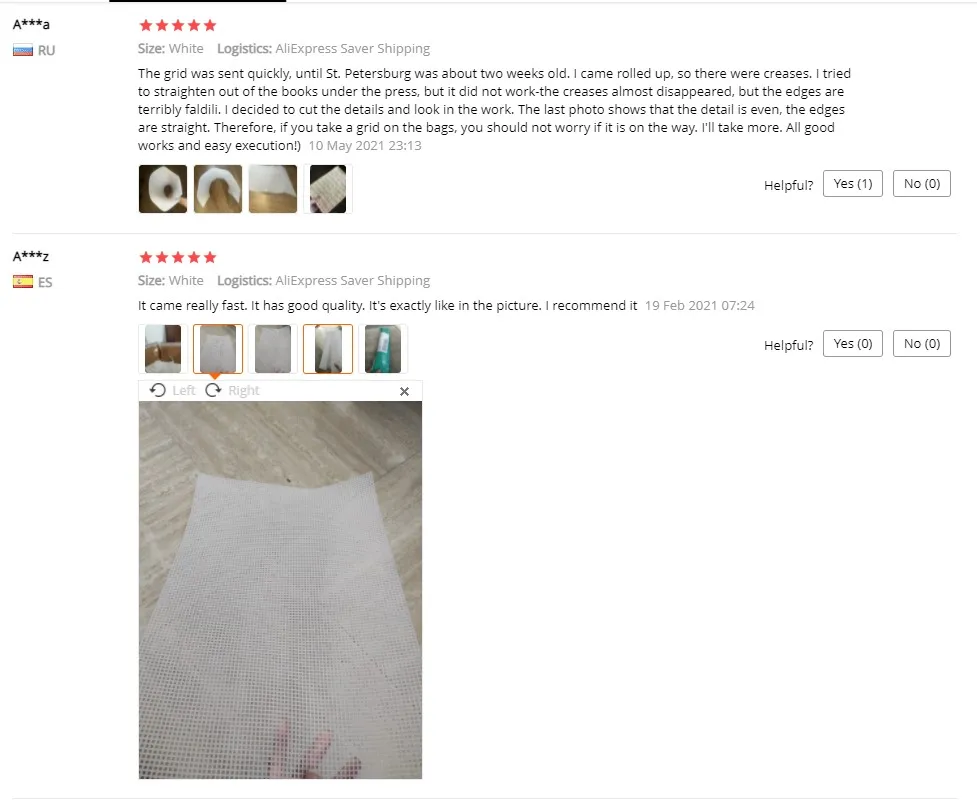Viewport: 977px width, 802px height.
Task: Click the rotate Left icon
Action: (x=158, y=390)
